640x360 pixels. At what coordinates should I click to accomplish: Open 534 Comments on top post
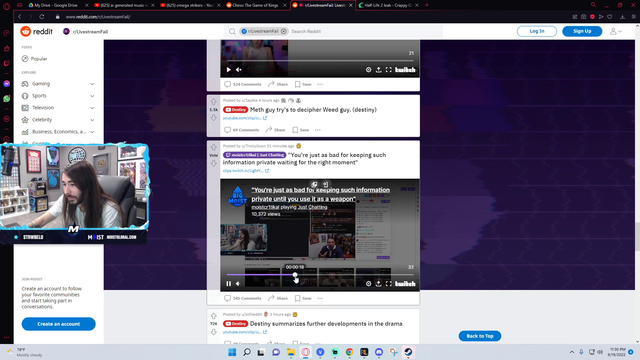[x=243, y=84]
